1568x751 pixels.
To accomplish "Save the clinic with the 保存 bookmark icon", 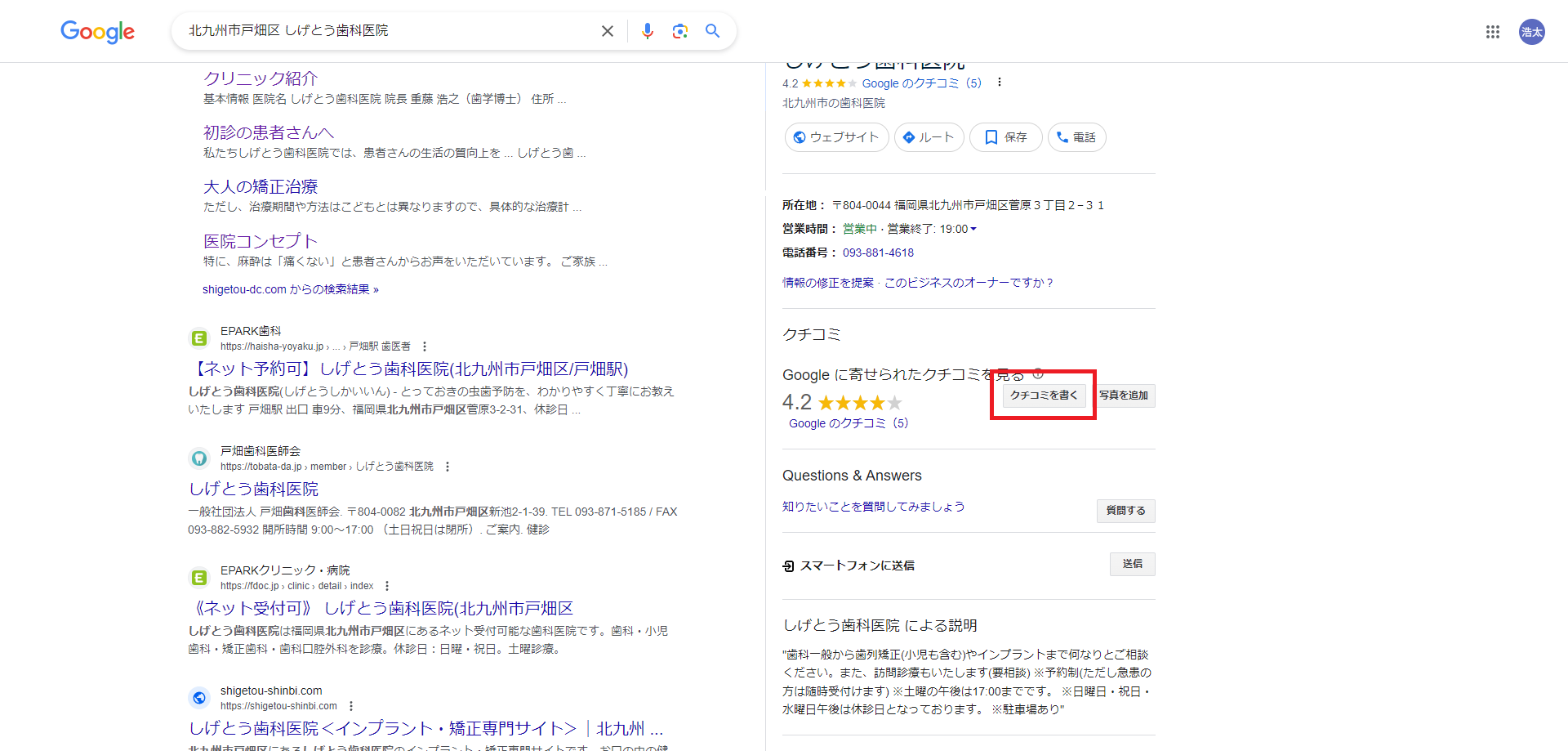I will (x=992, y=137).
